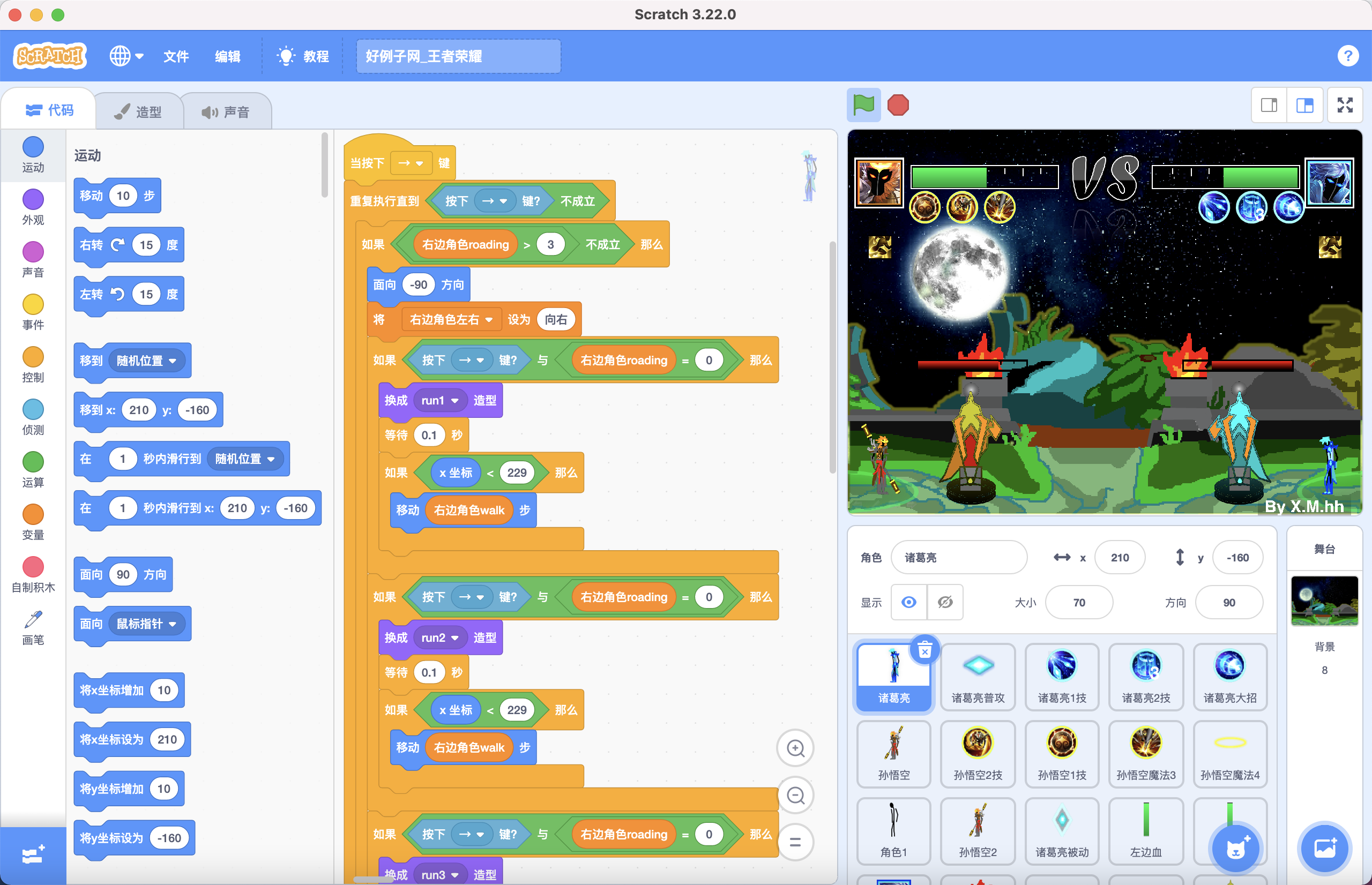Switch to the 声音 sounds tab
This screenshot has width=1372, height=885.
pyautogui.click(x=226, y=111)
